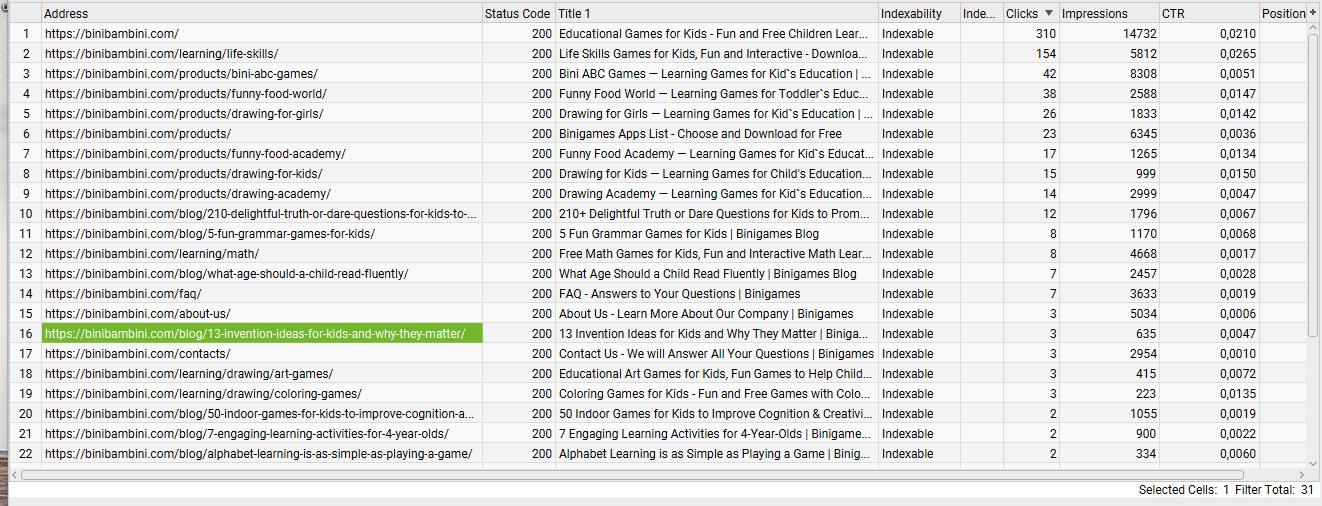Screen dimensions: 1322x506
Task: Click the Impressions value 14732
Action: pyautogui.click(x=1140, y=34)
